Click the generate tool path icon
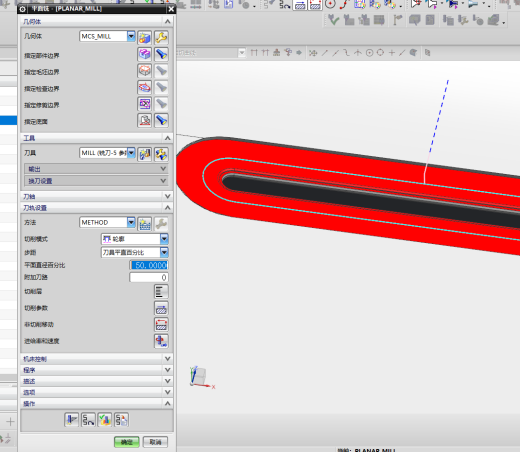Screen dimensions: 520x452 point(71,420)
